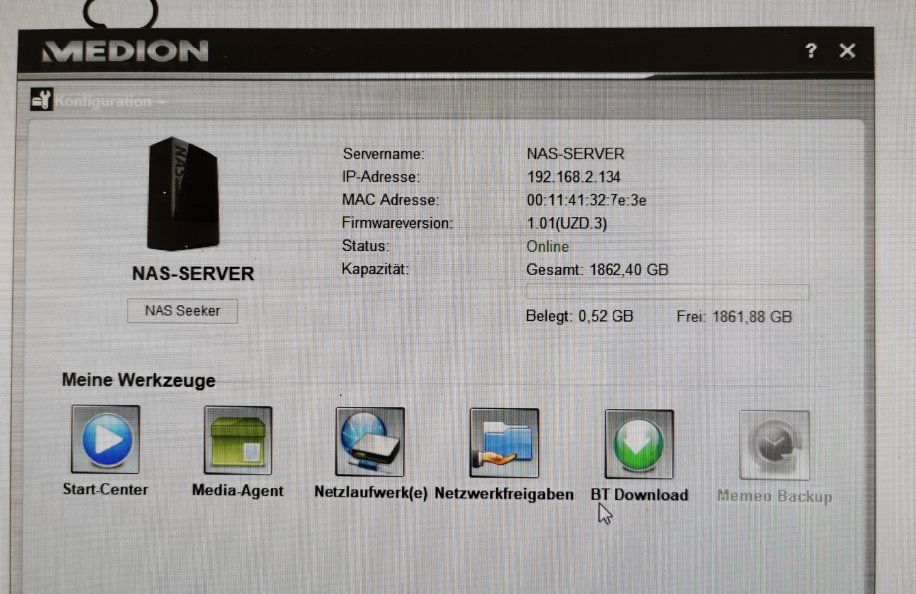Close the Medion NAS window
The height and width of the screenshot is (594, 916).
[x=847, y=50]
